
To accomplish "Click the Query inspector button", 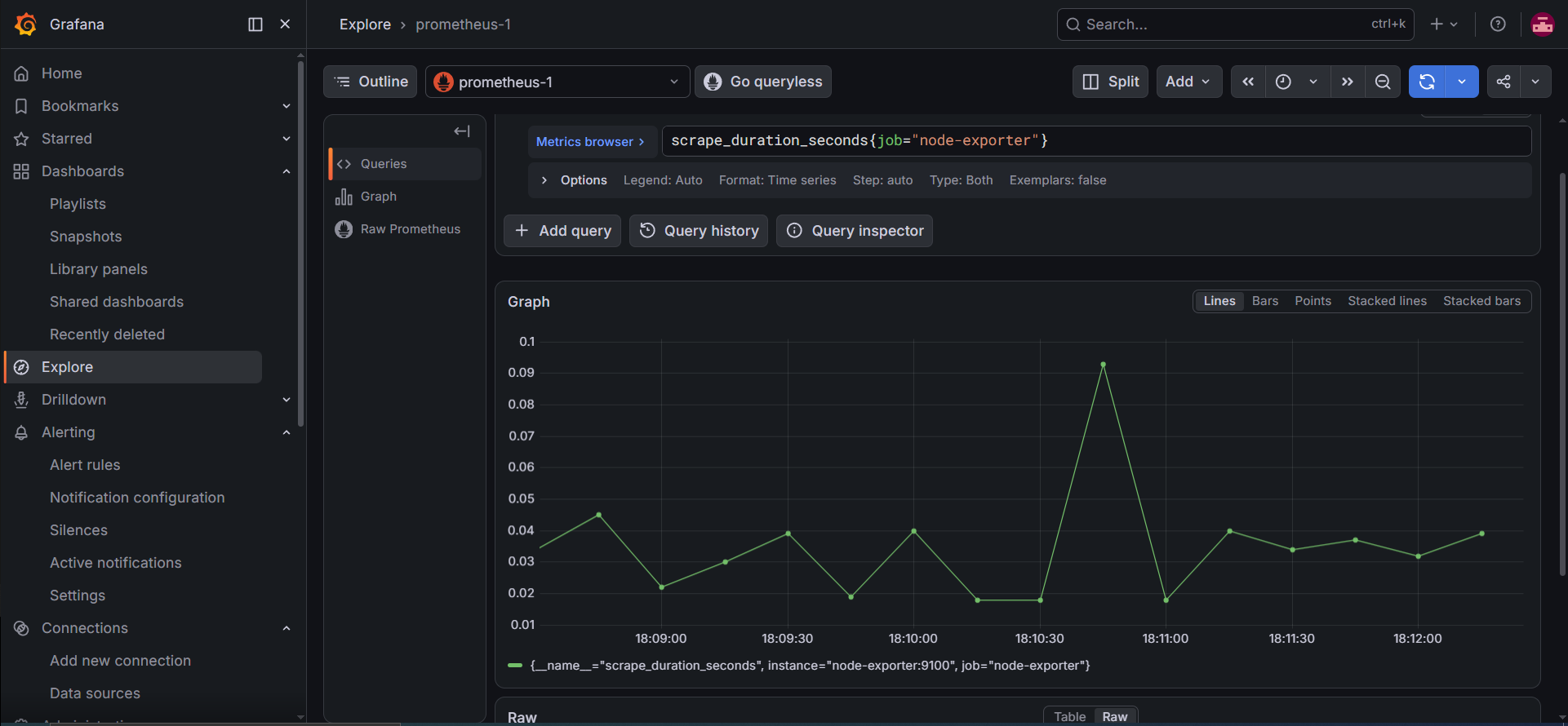I will [x=855, y=231].
